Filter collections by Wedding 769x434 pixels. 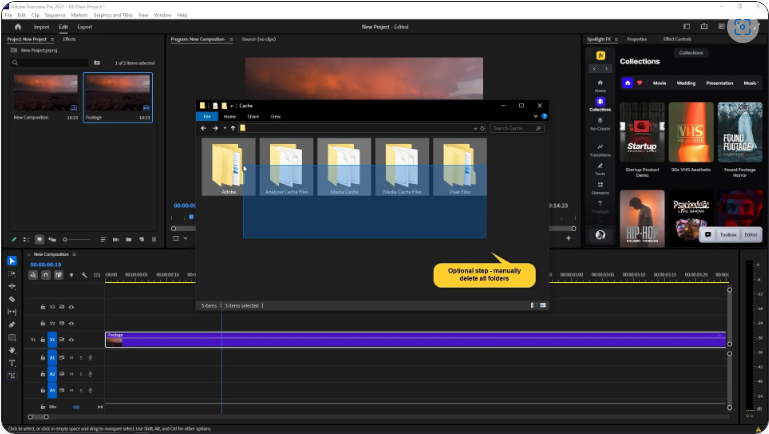tap(686, 83)
